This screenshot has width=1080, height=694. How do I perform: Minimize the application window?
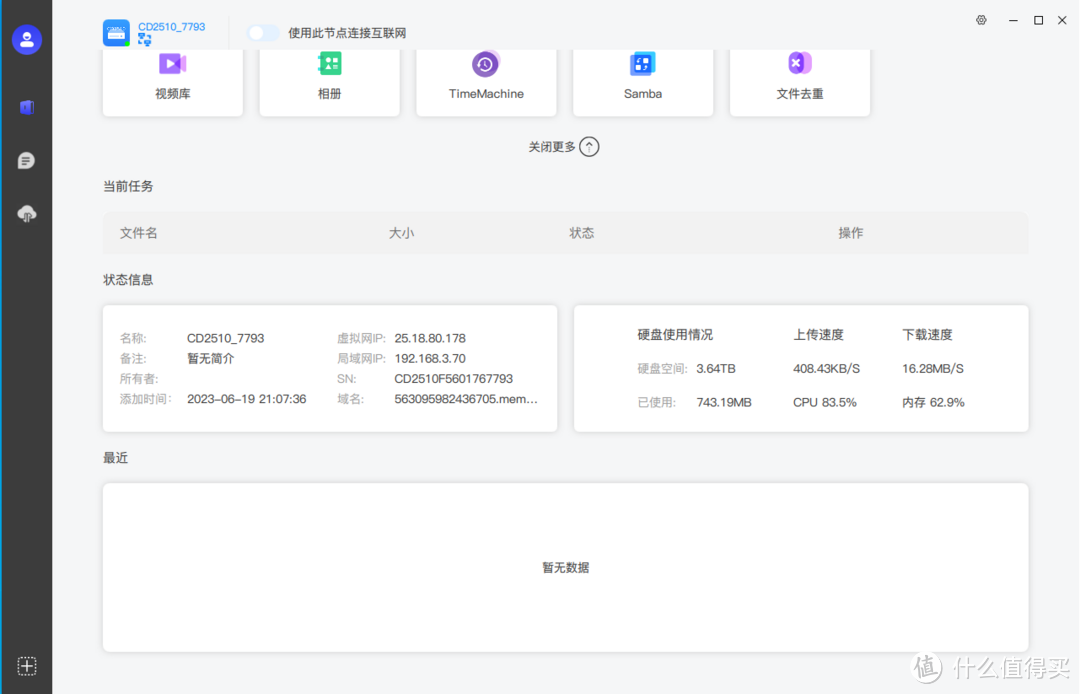point(1012,21)
